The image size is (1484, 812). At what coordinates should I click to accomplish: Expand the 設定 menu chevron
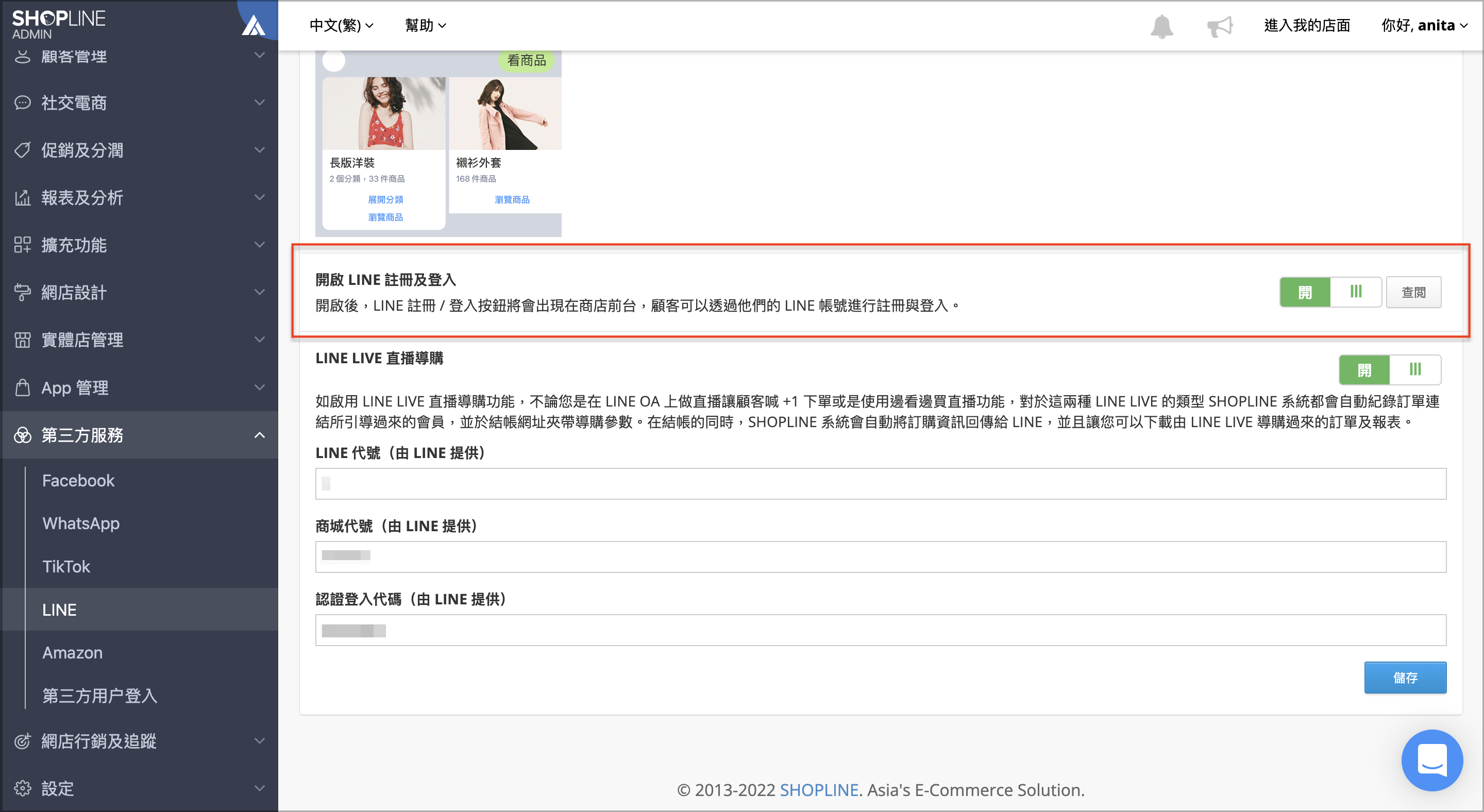pos(260,788)
